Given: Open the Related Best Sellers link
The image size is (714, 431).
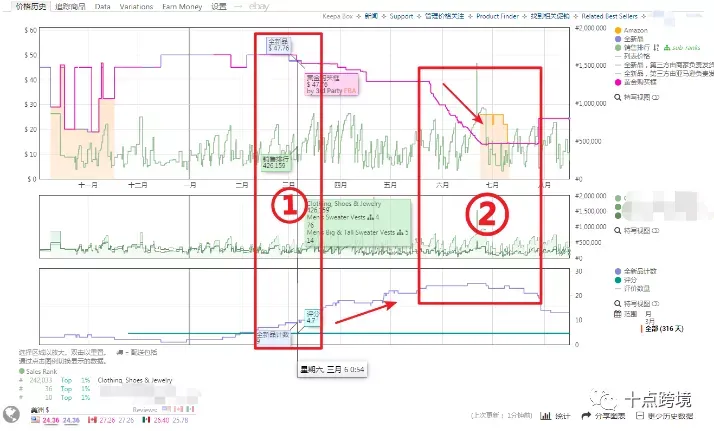Looking at the screenshot, I should tap(609, 16).
